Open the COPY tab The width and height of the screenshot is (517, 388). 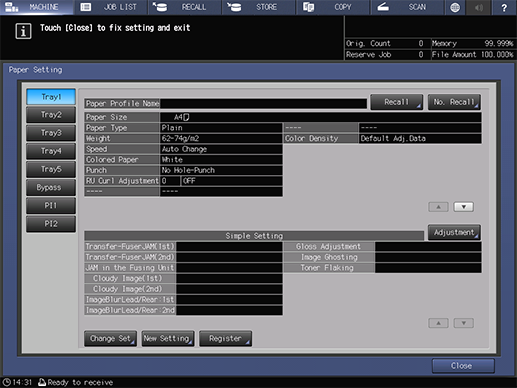pyautogui.click(x=332, y=7)
